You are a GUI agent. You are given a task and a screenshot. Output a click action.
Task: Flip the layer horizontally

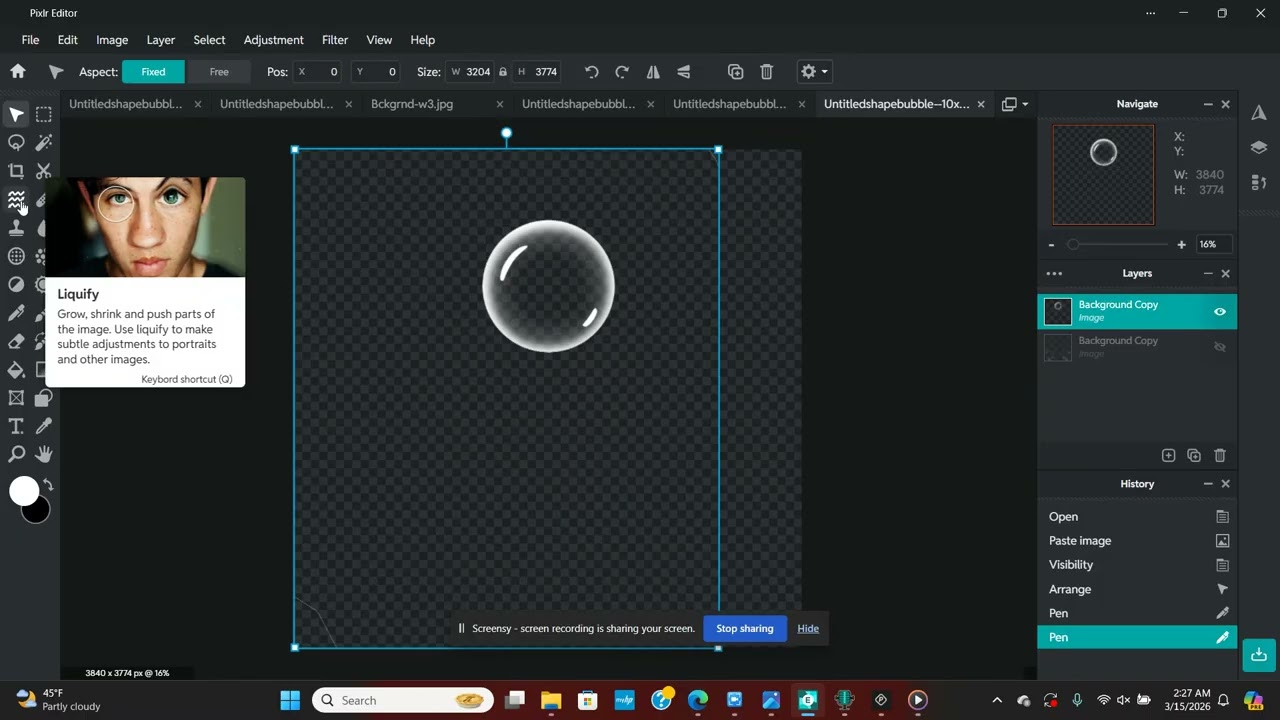pos(653,72)
